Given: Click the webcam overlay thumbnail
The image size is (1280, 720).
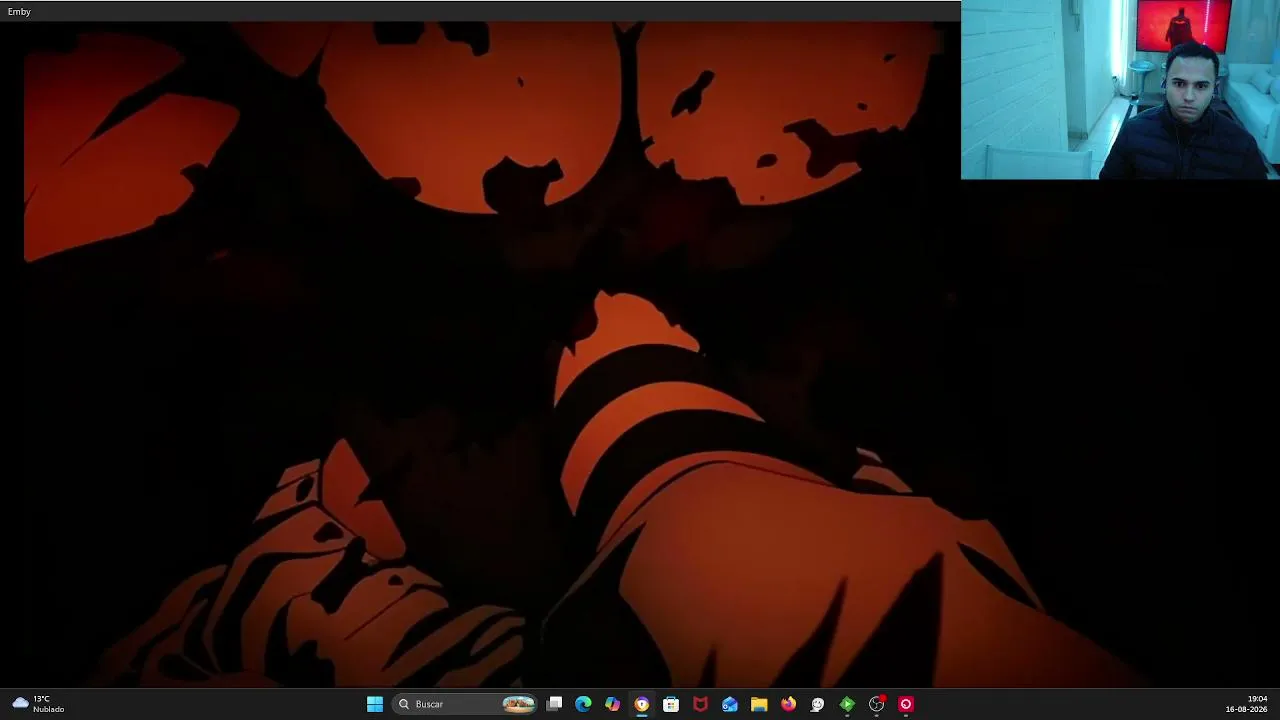Looking at the screenshot, I should click(x=1120, y=90).
